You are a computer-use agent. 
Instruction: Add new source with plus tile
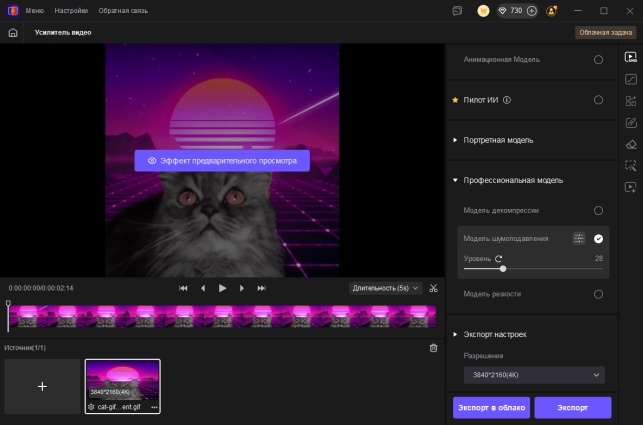(x=42, y=386)
